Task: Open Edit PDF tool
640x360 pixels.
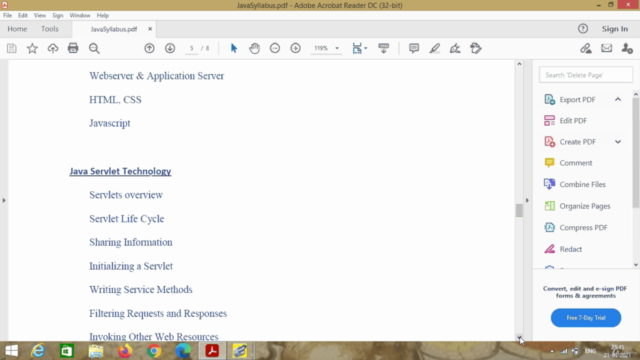Action: pos(573,121)
